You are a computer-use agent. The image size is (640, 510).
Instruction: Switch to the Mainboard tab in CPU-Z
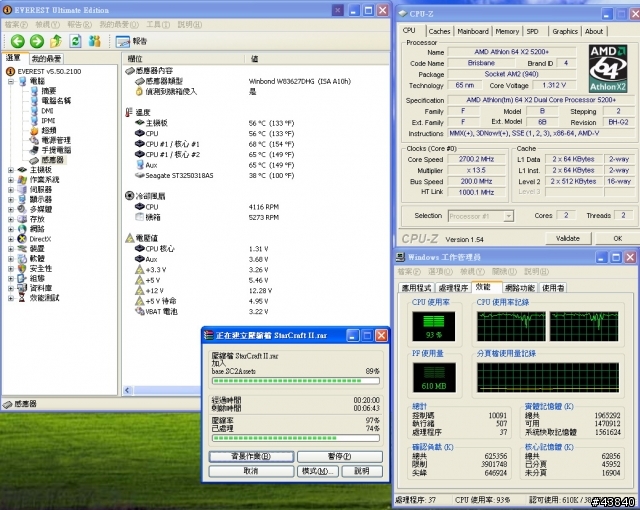(x=473, y=31)
